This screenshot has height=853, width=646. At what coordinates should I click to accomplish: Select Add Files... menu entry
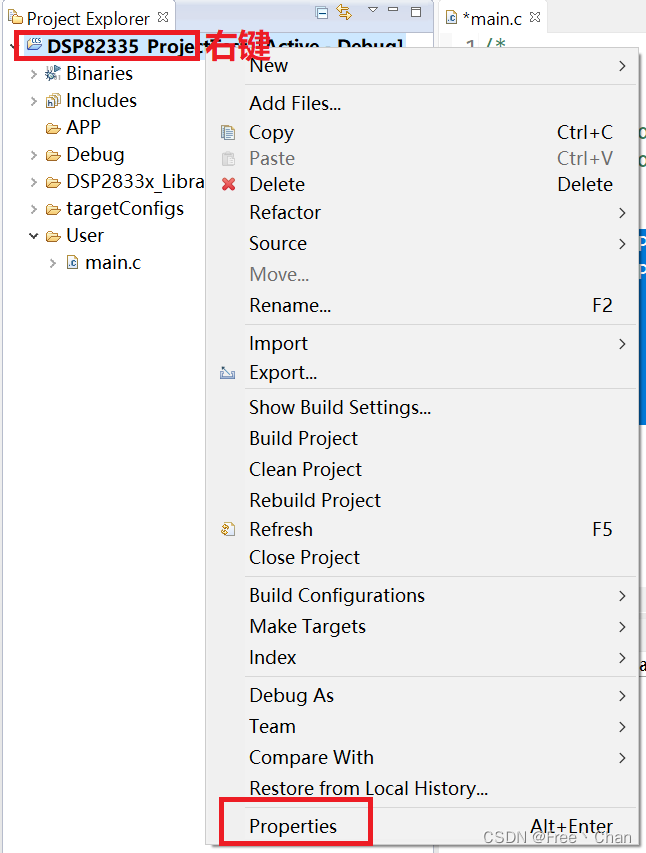[295, 103]
